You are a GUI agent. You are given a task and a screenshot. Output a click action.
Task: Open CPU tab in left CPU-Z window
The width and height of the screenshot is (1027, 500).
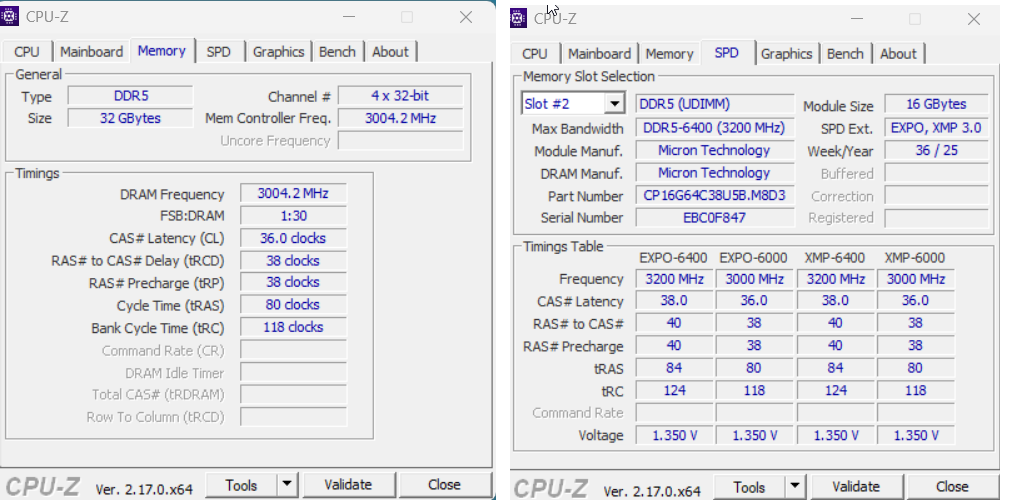click(27, 52)
